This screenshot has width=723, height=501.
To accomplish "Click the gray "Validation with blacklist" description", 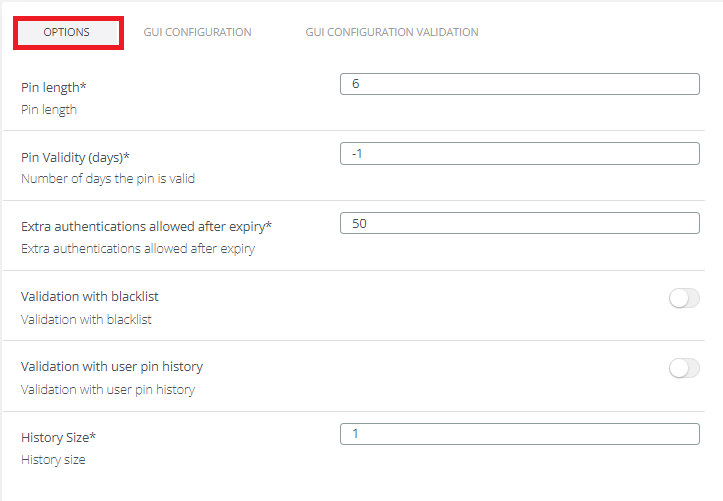I will [86, 320].
